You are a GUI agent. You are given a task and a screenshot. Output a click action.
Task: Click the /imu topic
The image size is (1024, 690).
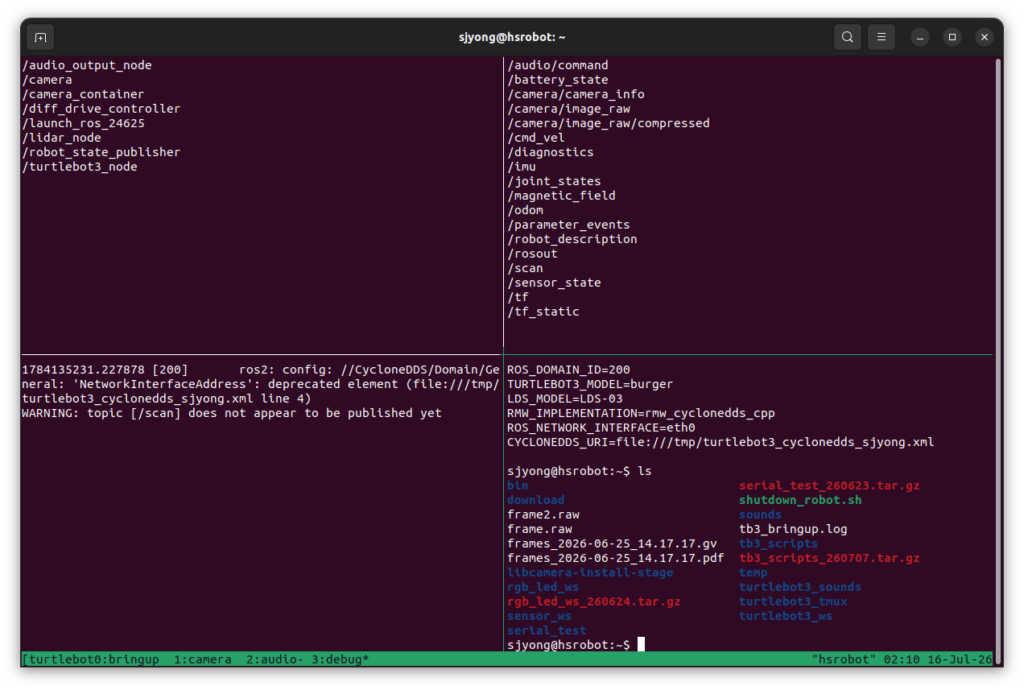pyautogui.click(x=522, y=166)
